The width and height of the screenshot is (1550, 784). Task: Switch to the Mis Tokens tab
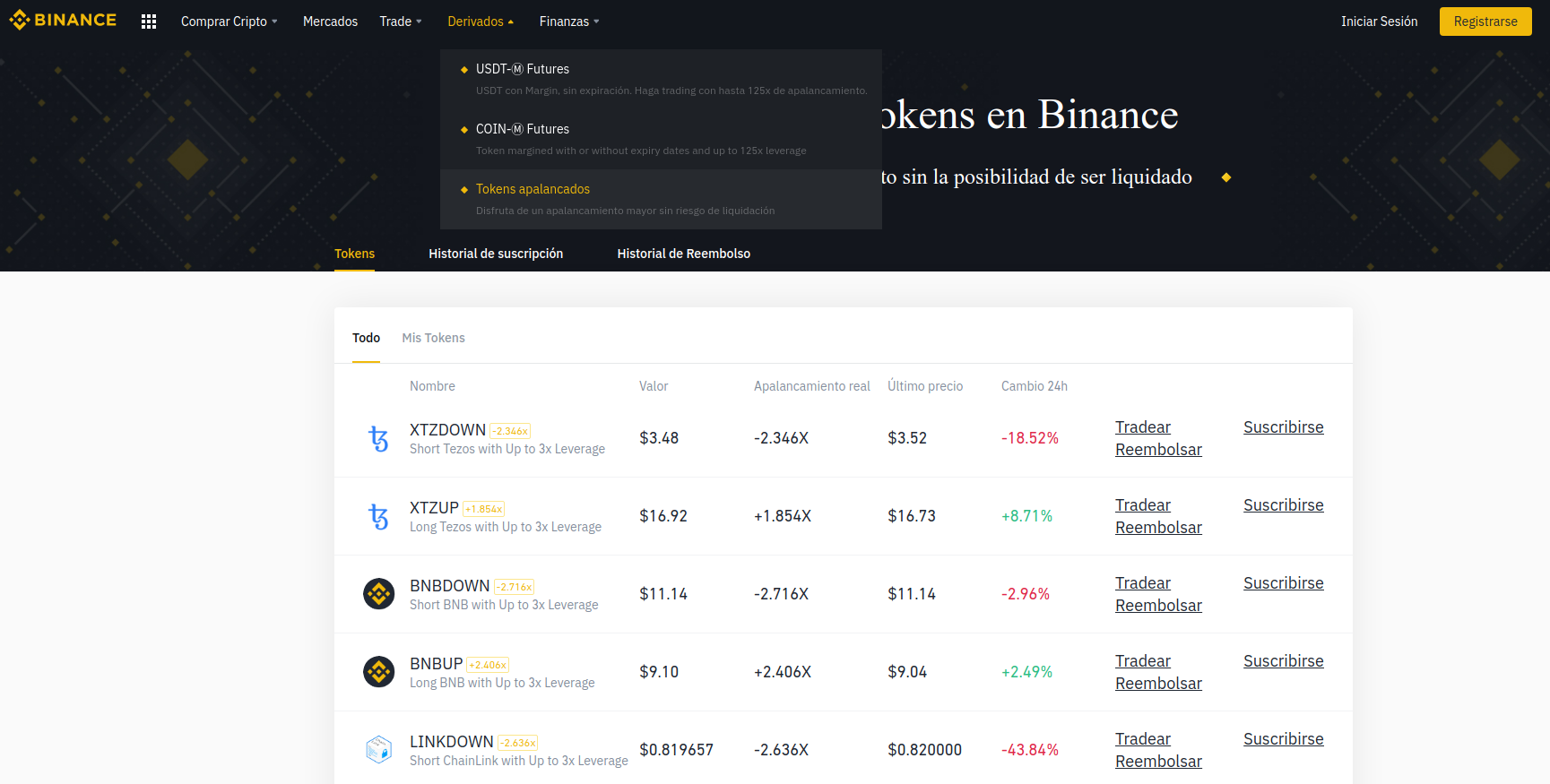[x=433, y=338]
